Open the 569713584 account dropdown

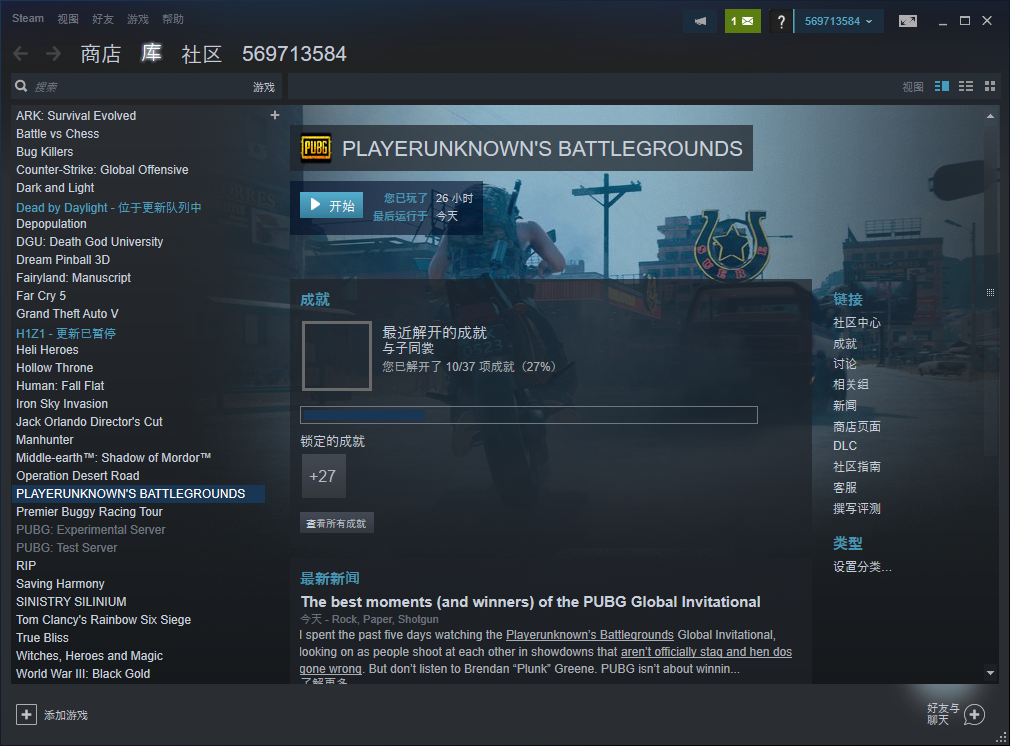(838, 21)
